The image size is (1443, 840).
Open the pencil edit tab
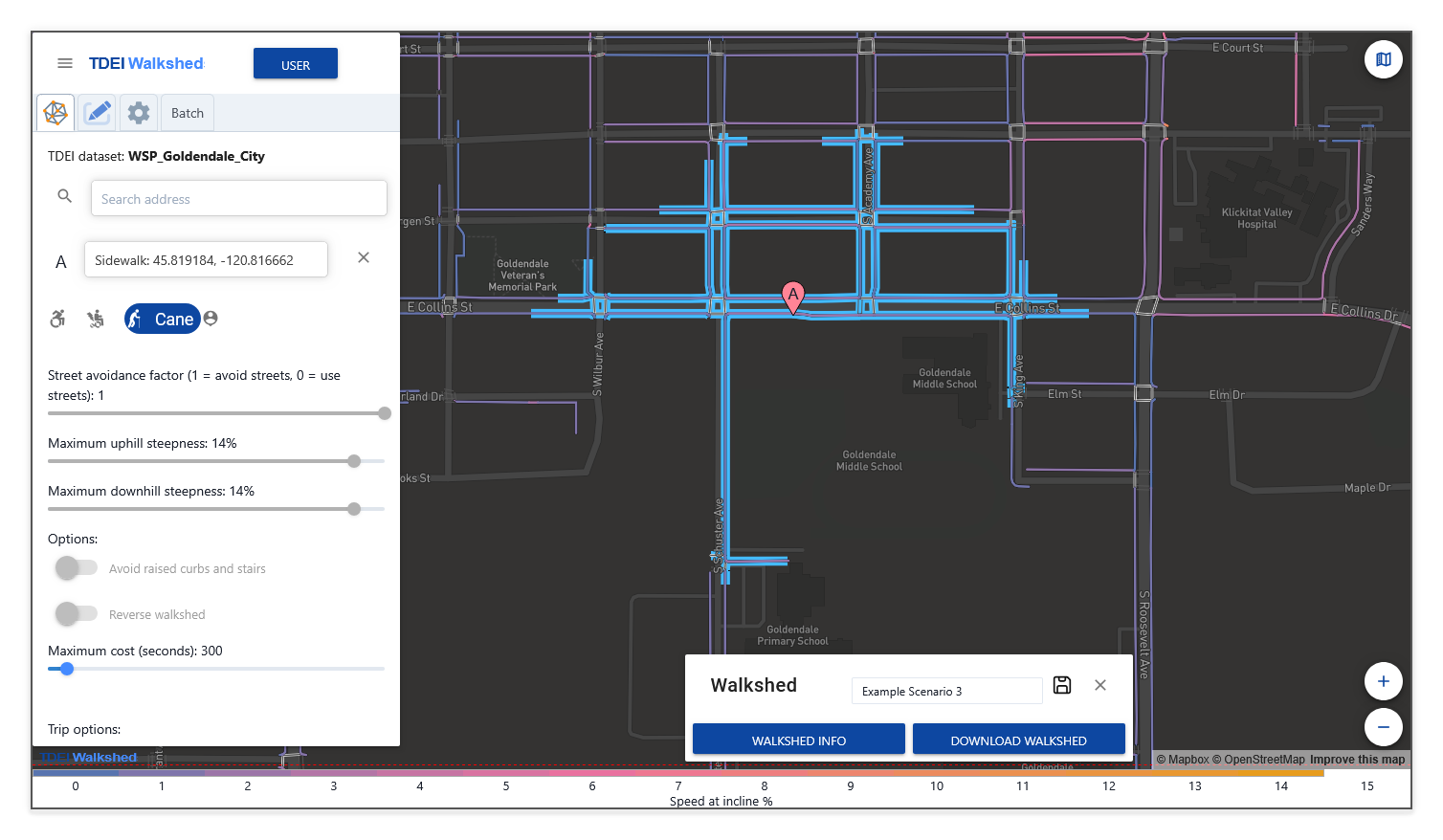98,113
